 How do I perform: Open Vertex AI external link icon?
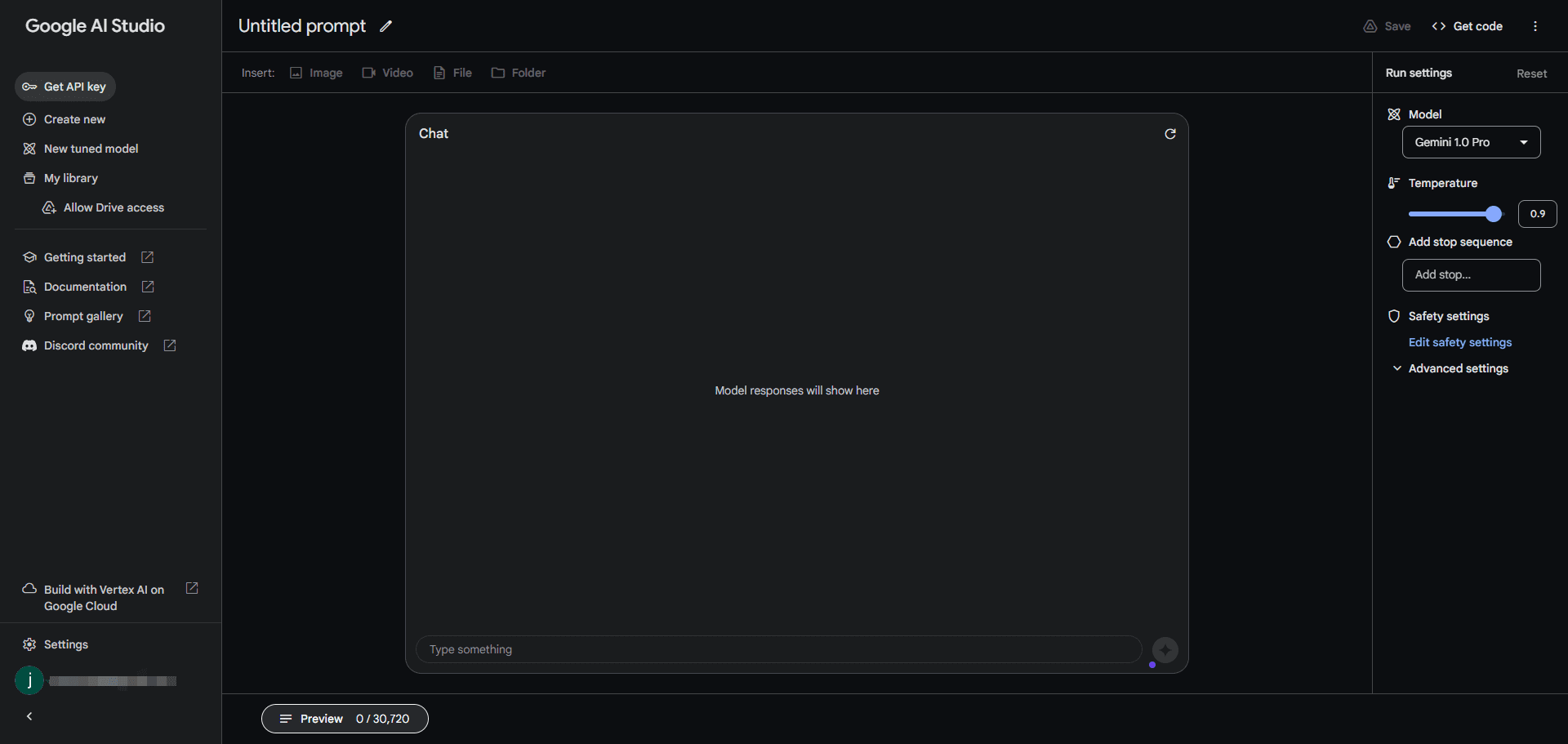click(x=192, y=589)
